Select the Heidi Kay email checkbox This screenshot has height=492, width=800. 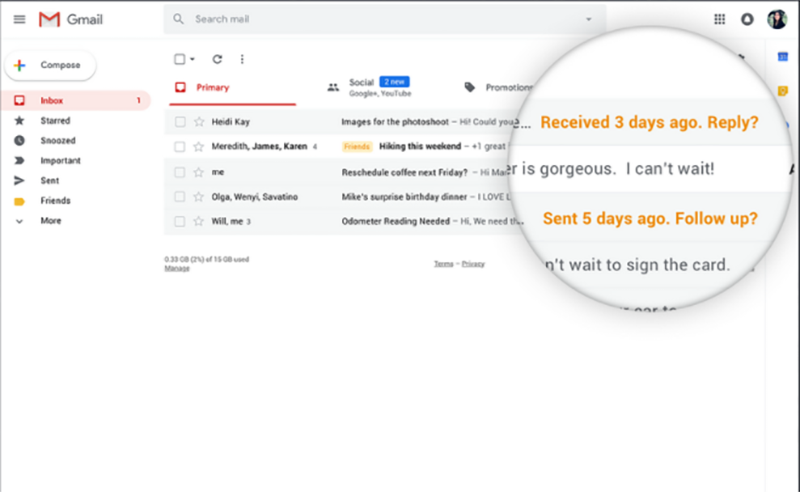click(x=180, y=121)
